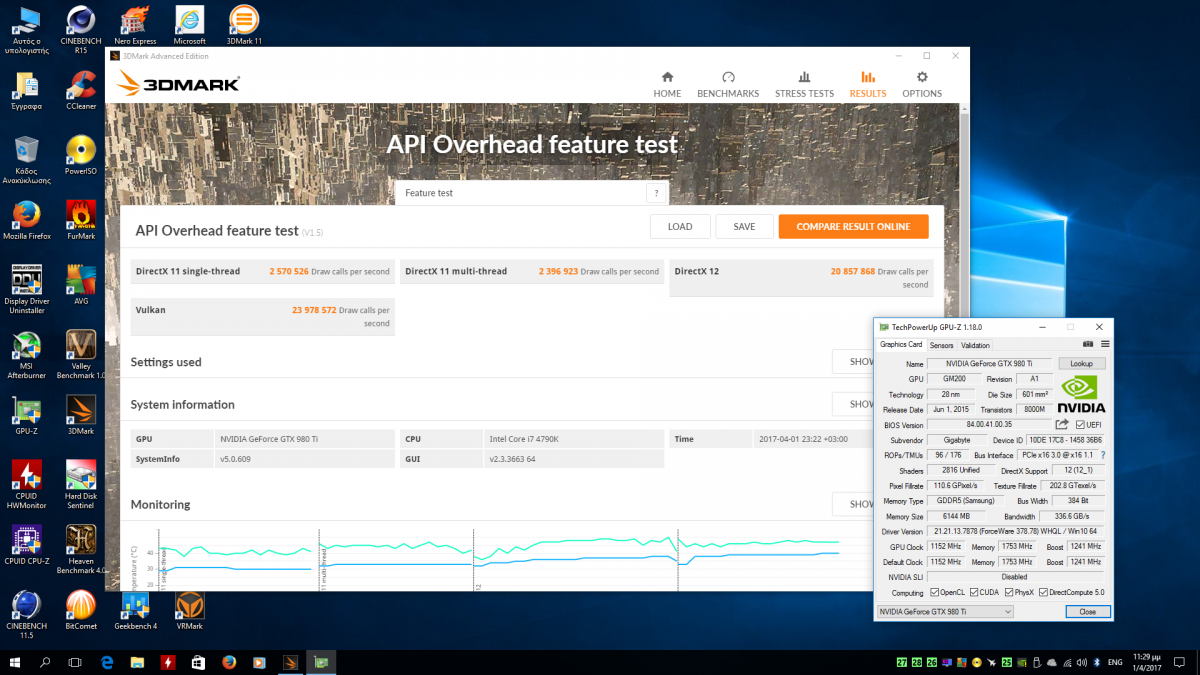The width and height of the screenshot is (1200, 675).
Task: Open MSI Afterburner desktop icon
Action: pyautogui.click(x=26, y=356)
